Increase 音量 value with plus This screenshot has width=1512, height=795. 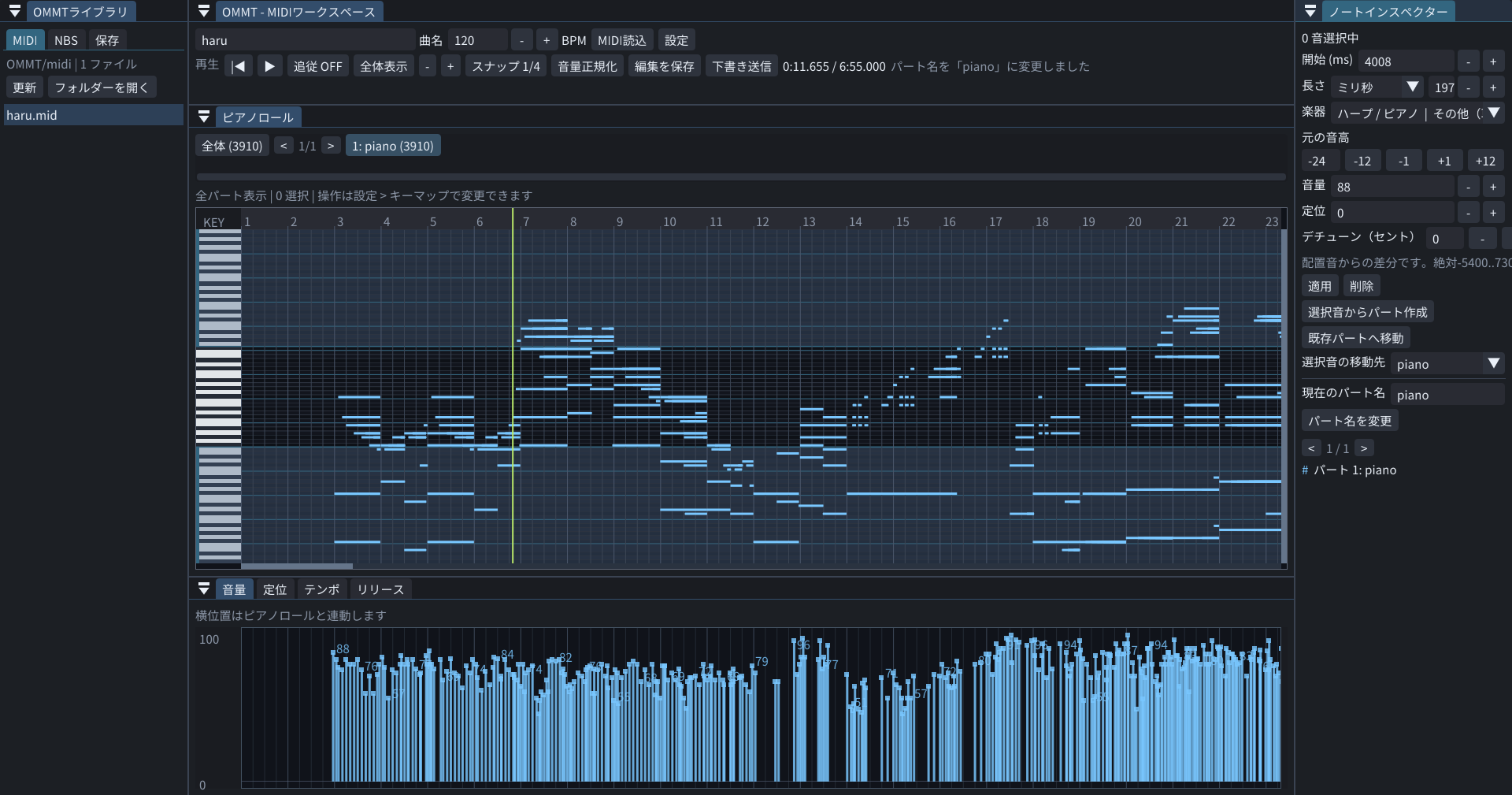click(x=1493, y=187)
